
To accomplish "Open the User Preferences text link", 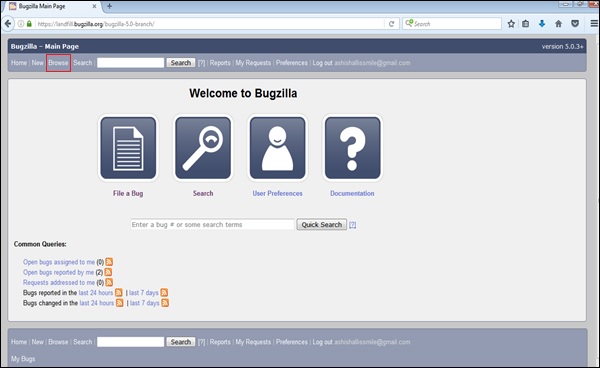I will 277,194.
